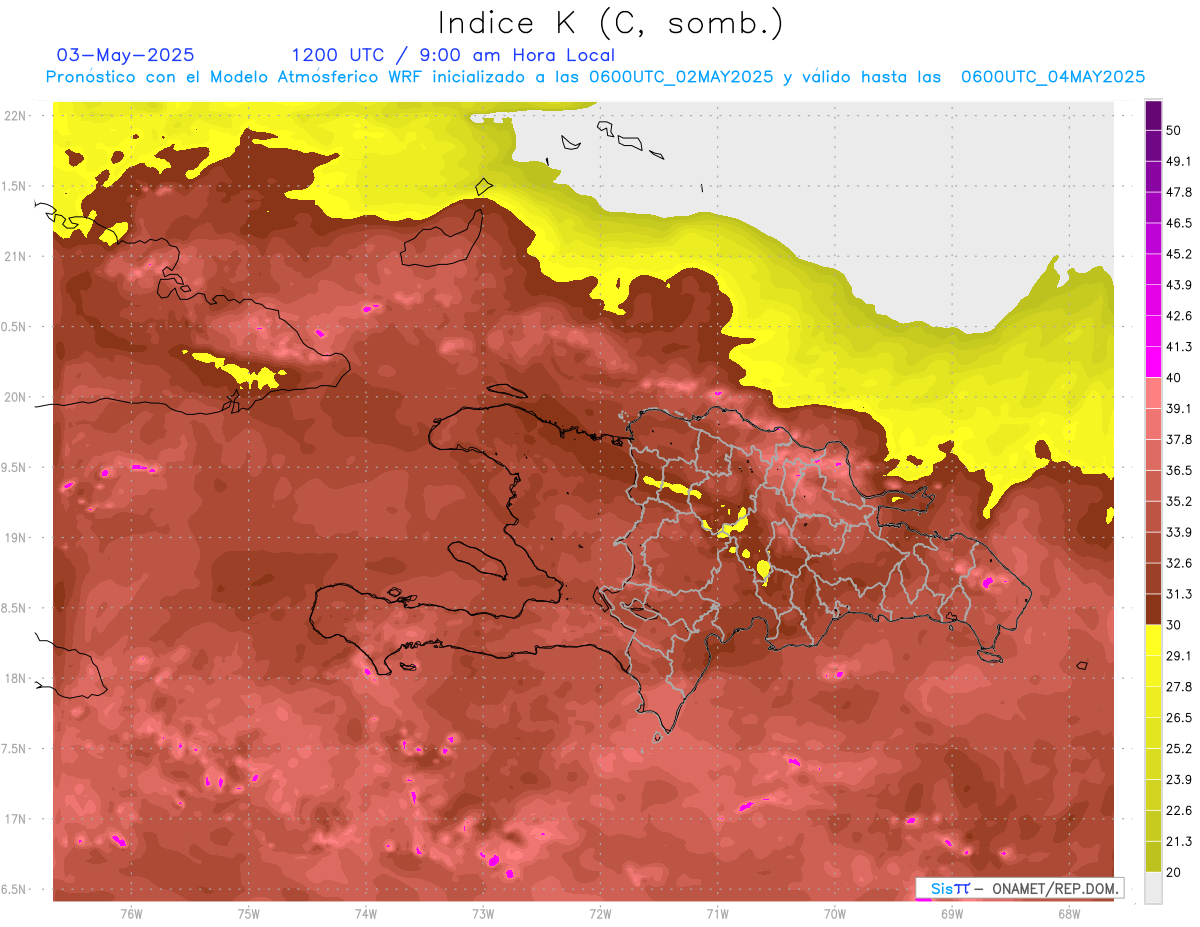Click the 39.1 color scale value
This screenshot has width=1200, height=927.
click(x=1179, y=408)
